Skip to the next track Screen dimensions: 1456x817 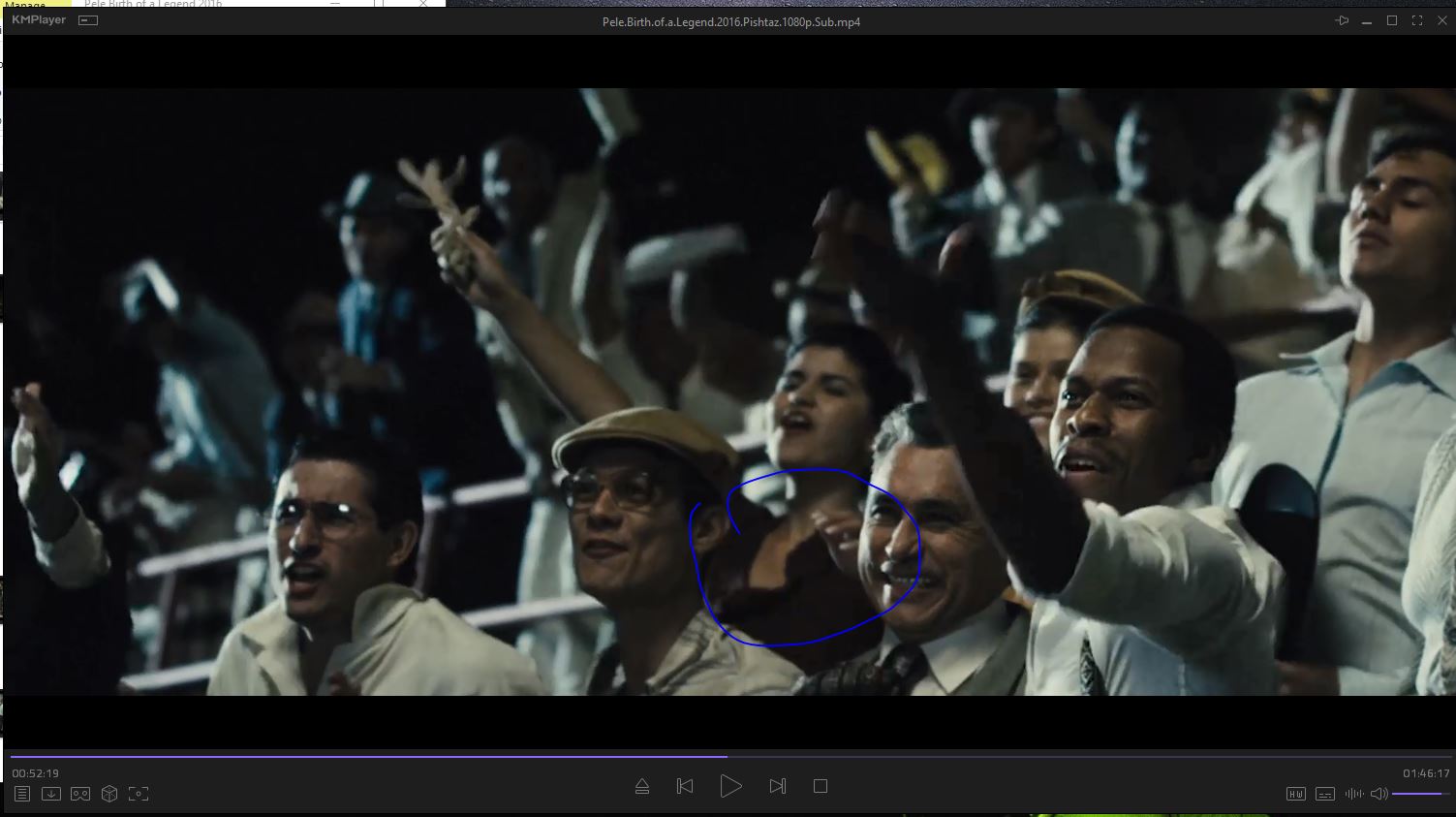click(x=777, y=786)
